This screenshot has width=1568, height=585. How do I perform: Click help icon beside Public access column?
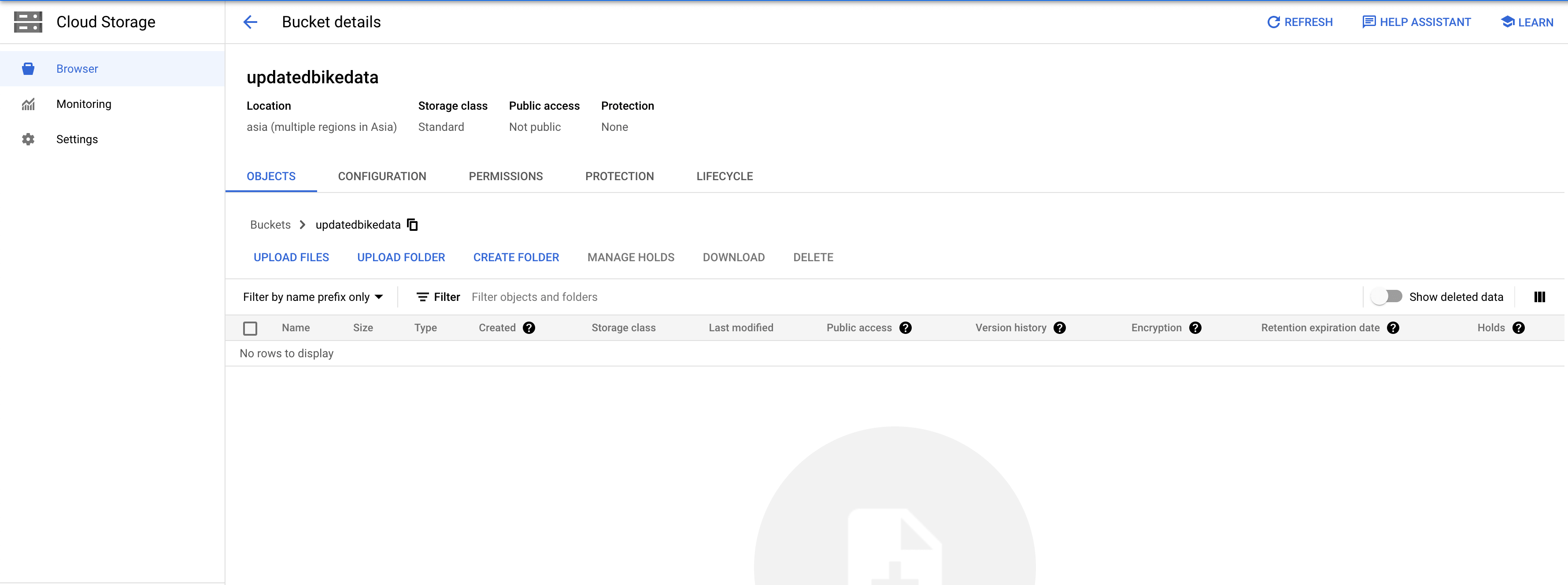pos(905,328)
